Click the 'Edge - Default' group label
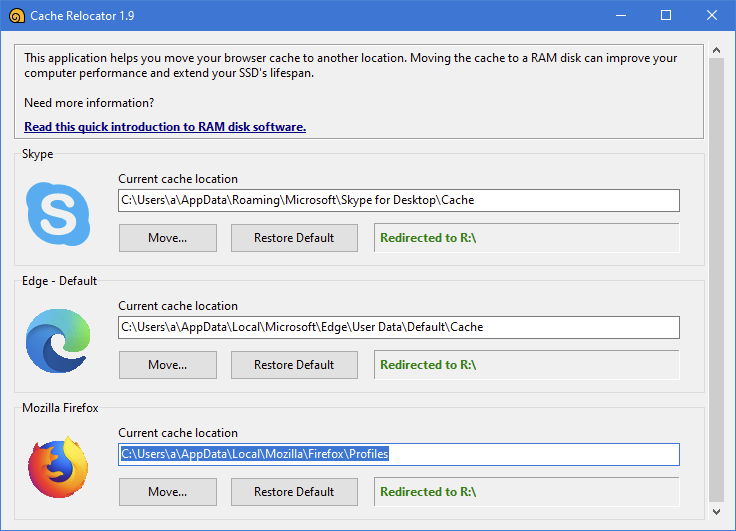Image resolution: width=736 pixels, height=531 pixels. click(x=60, y=281)
